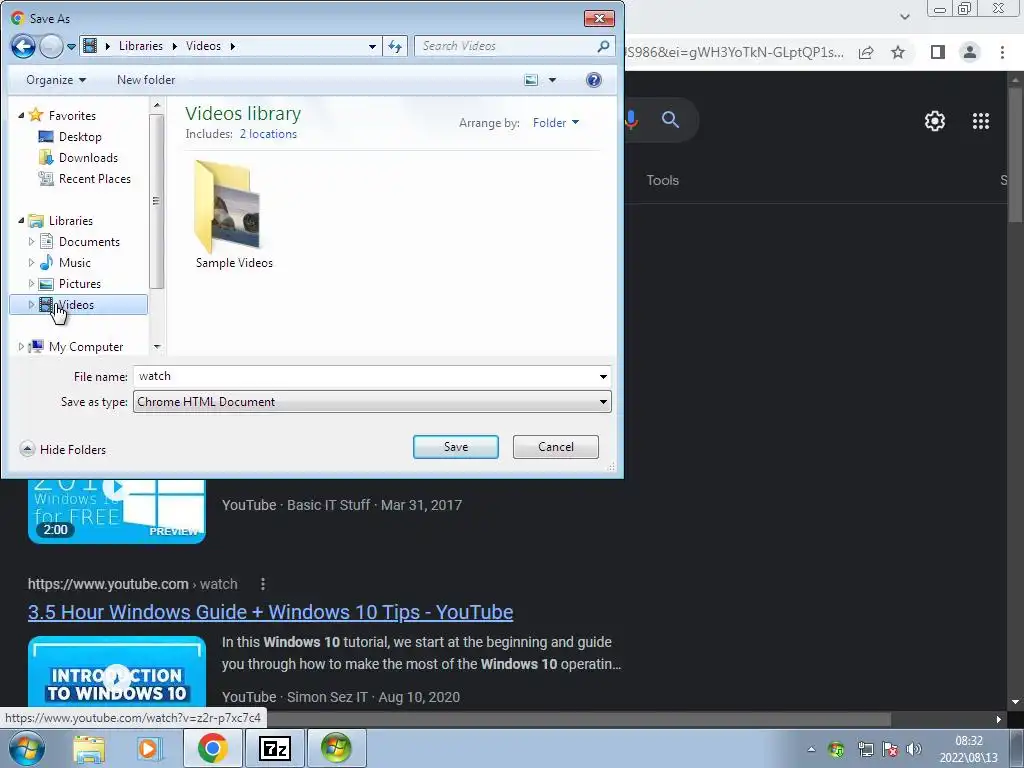Viewport: 1024px width, 768px height.
Task: Click the Google voice search microphone
Action: 632,120
